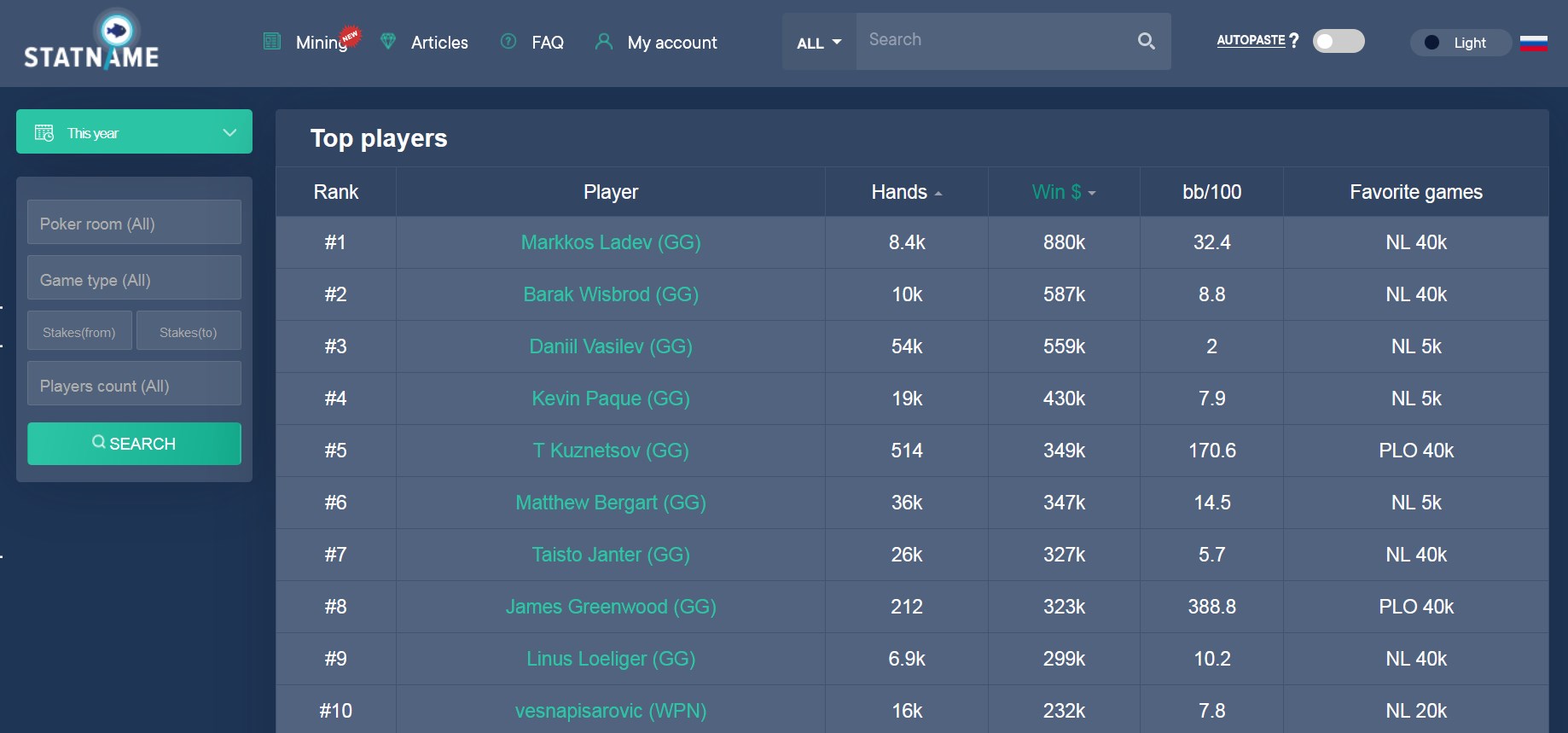Open the FAQ question mark icon
The height and width of the screenshot is (733, 1568).
507,40
